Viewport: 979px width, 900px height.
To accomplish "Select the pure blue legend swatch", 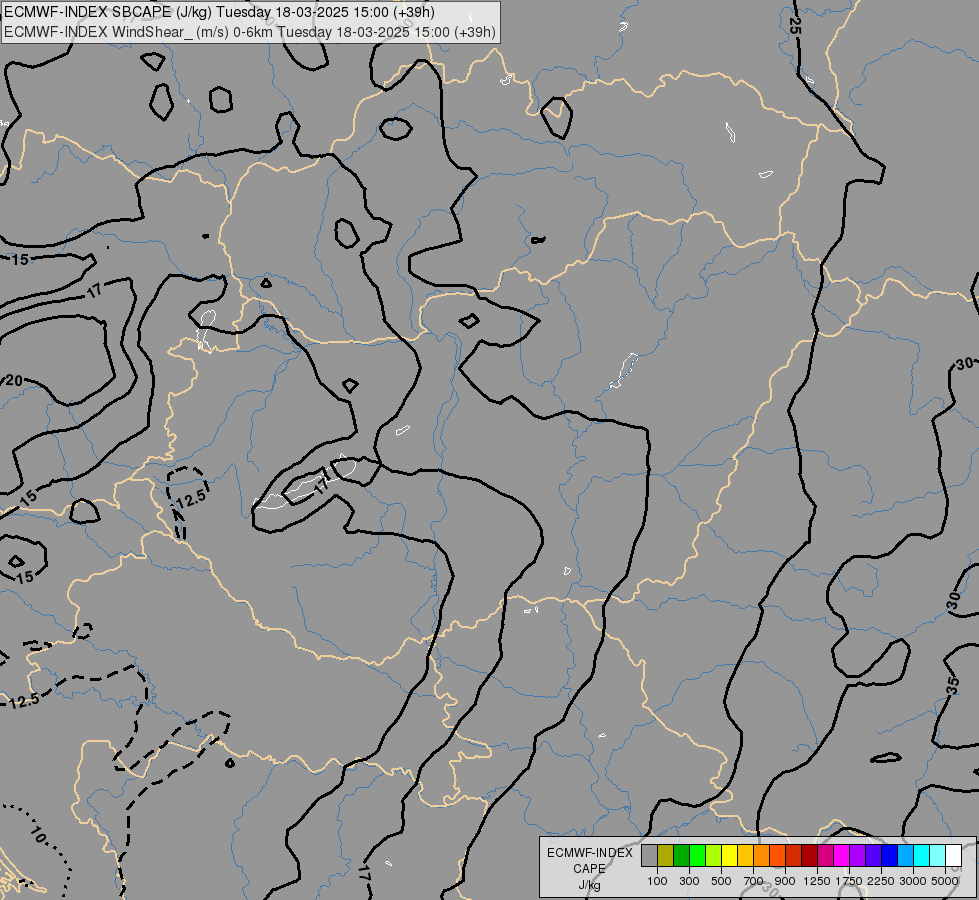I will [889, 856].
